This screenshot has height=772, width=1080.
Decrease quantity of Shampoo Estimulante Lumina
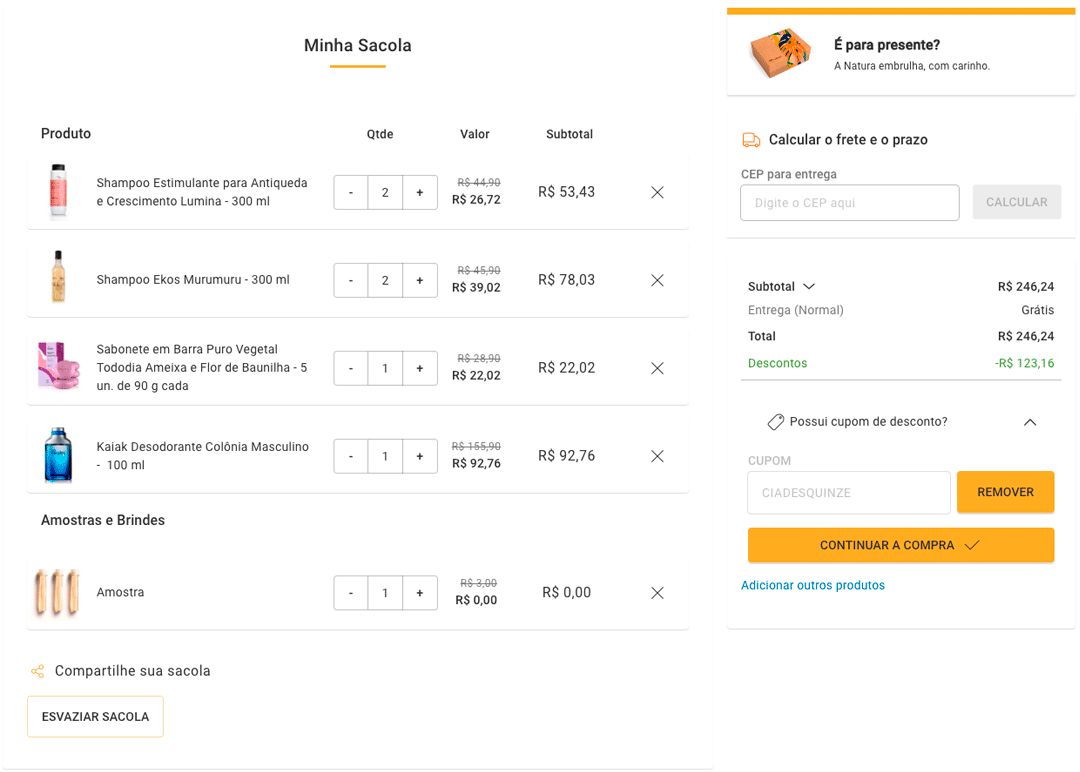(351, 192)
